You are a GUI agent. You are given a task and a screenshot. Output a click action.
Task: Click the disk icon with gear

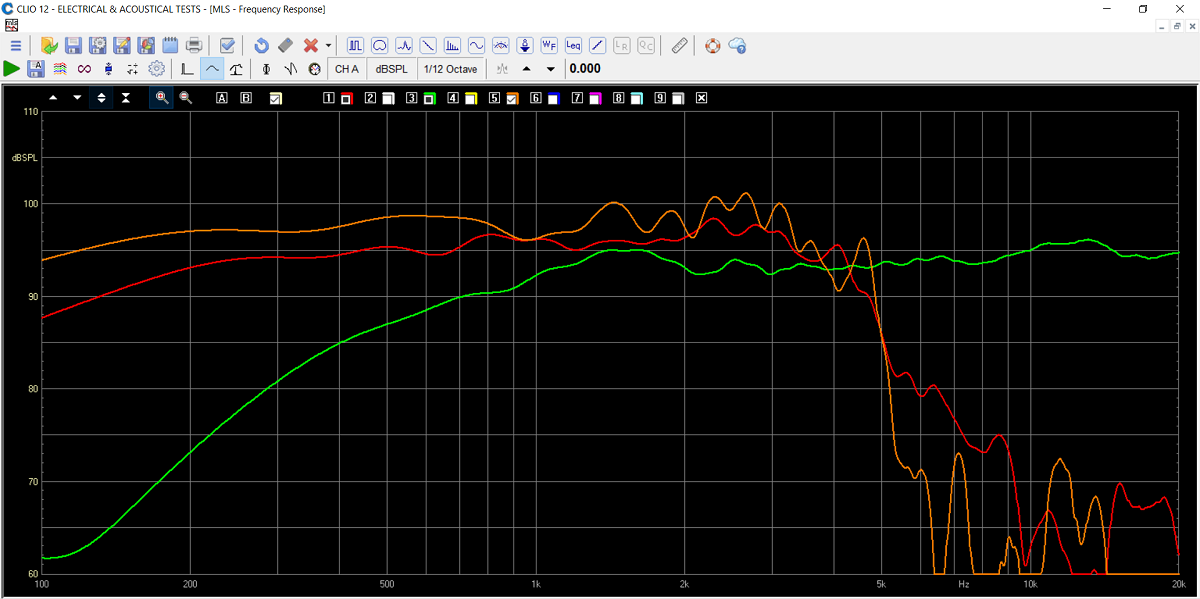[98, 46]
